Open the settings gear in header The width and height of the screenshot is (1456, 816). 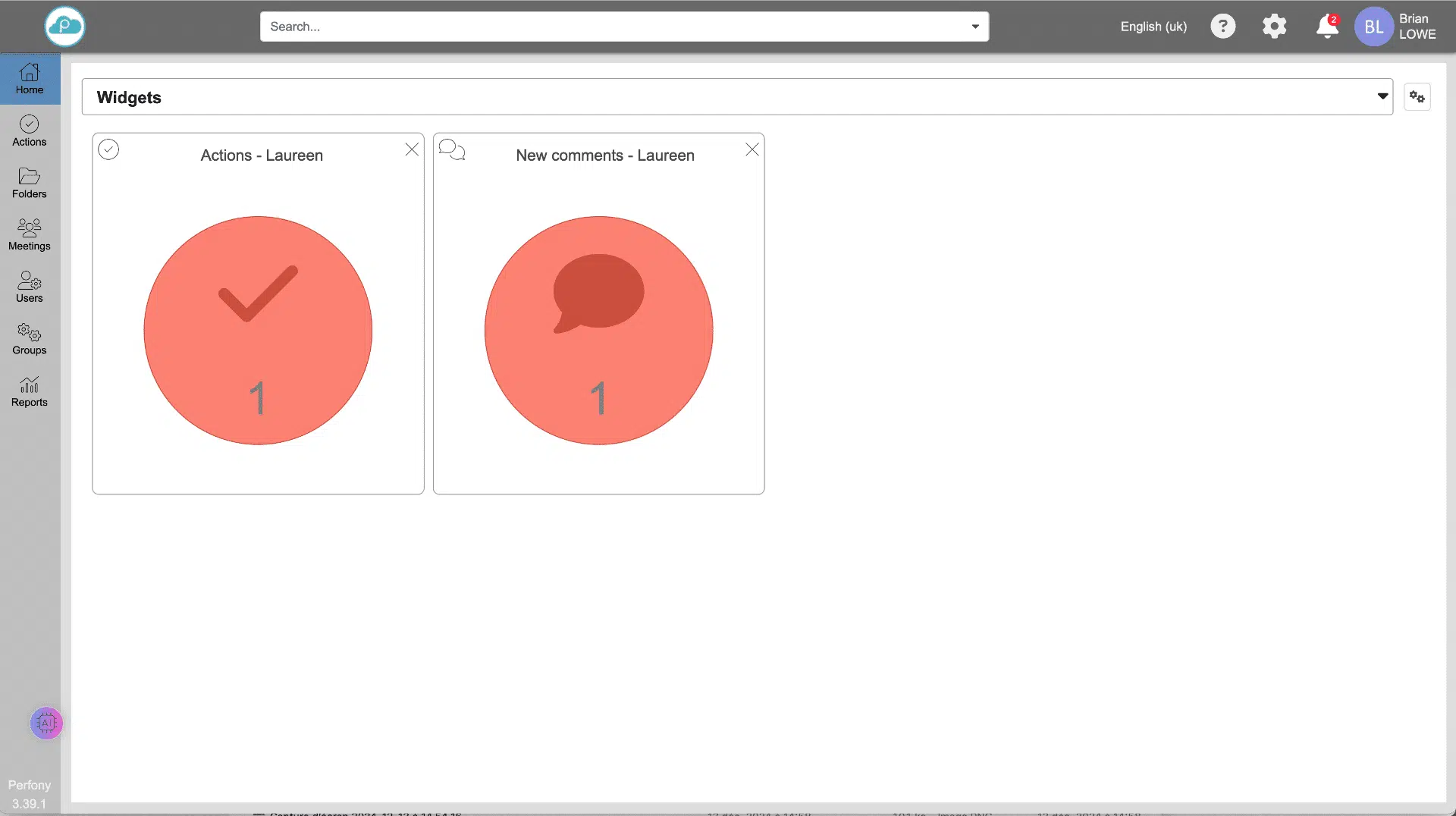point(1274,27)
